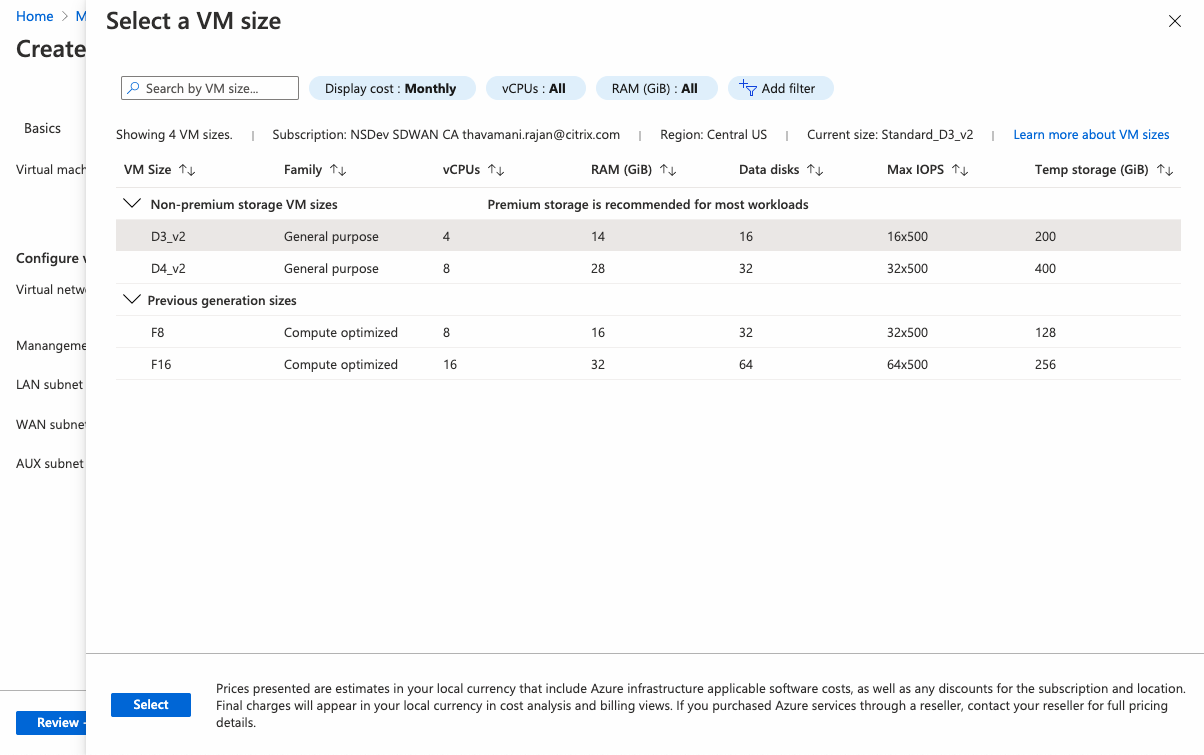Click Compute optimized in F8 row
This screenshot has width=1204, height=755.
click(341, 332)
